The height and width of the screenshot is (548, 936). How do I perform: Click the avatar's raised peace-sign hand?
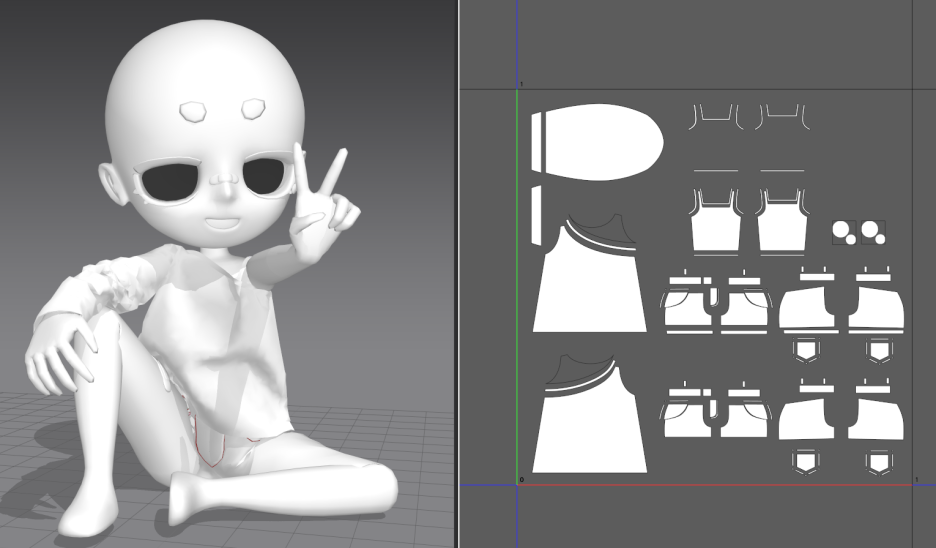pos(323,205)
